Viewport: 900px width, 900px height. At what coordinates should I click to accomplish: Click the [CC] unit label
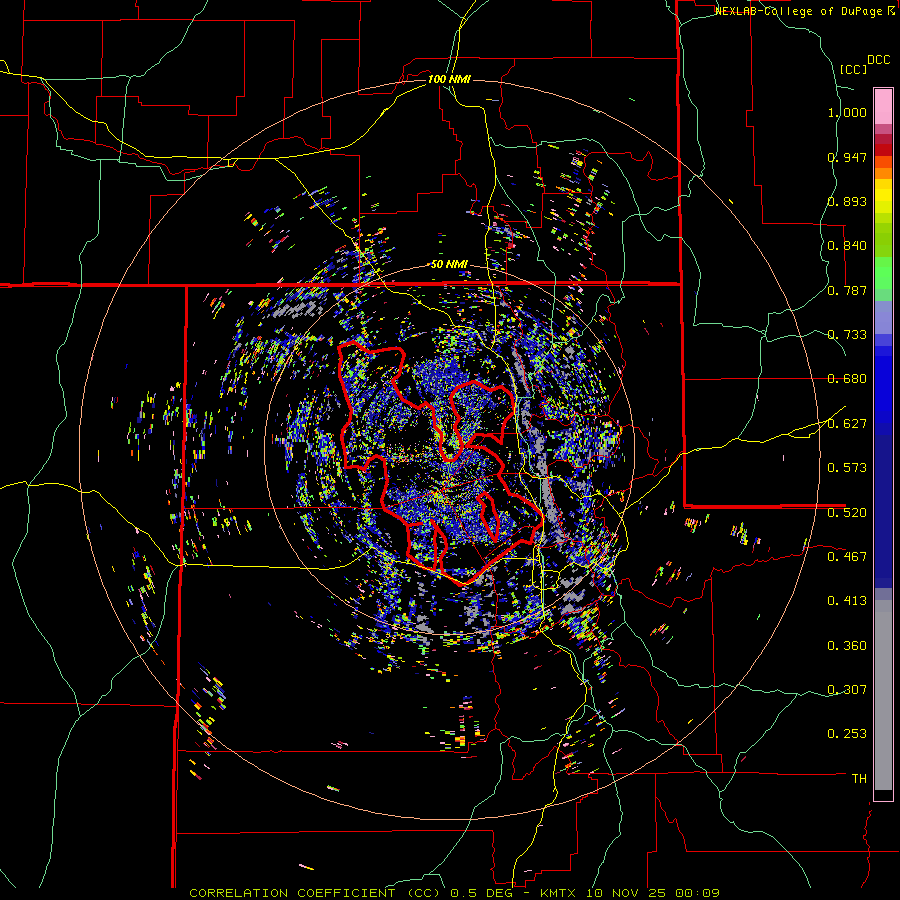point(854,69)
